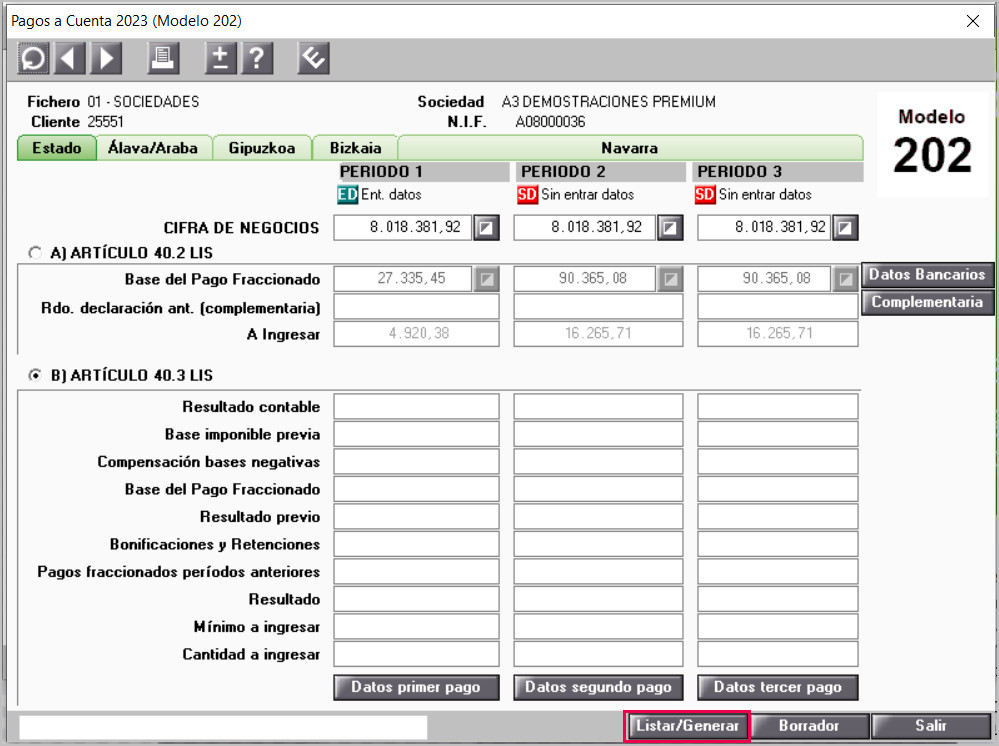The height and width of the screenshot is (746, 999).
Task: Switch to the Estado tab
Action: click(57, 148)
